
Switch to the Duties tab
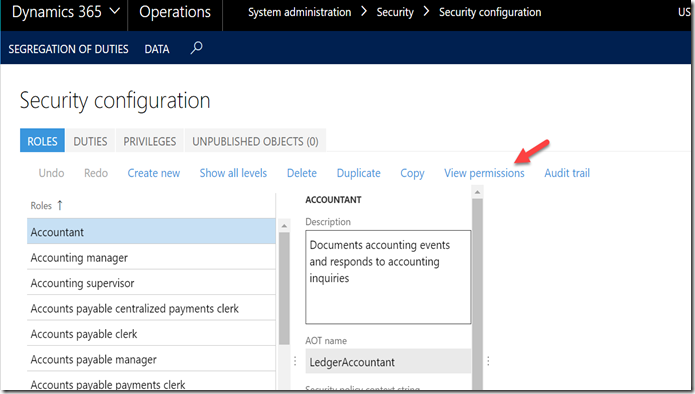90,140
